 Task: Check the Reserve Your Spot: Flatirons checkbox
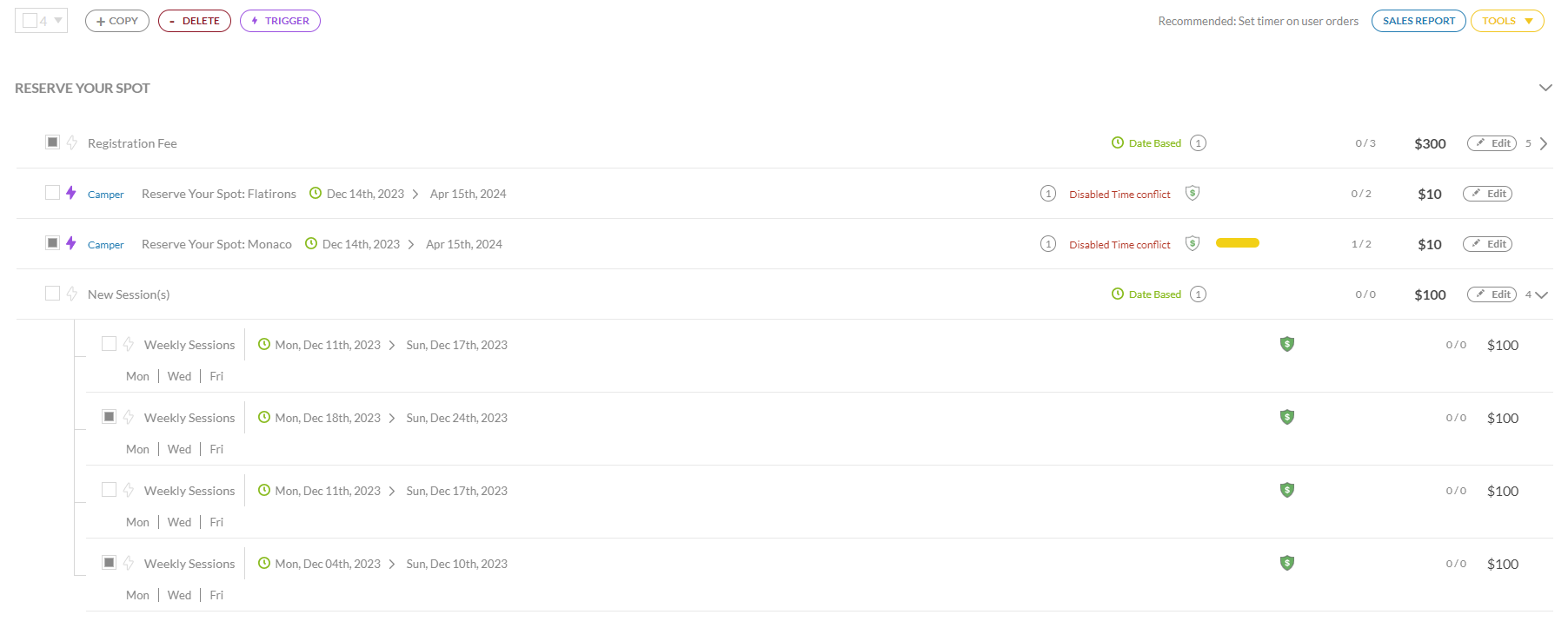53,193
